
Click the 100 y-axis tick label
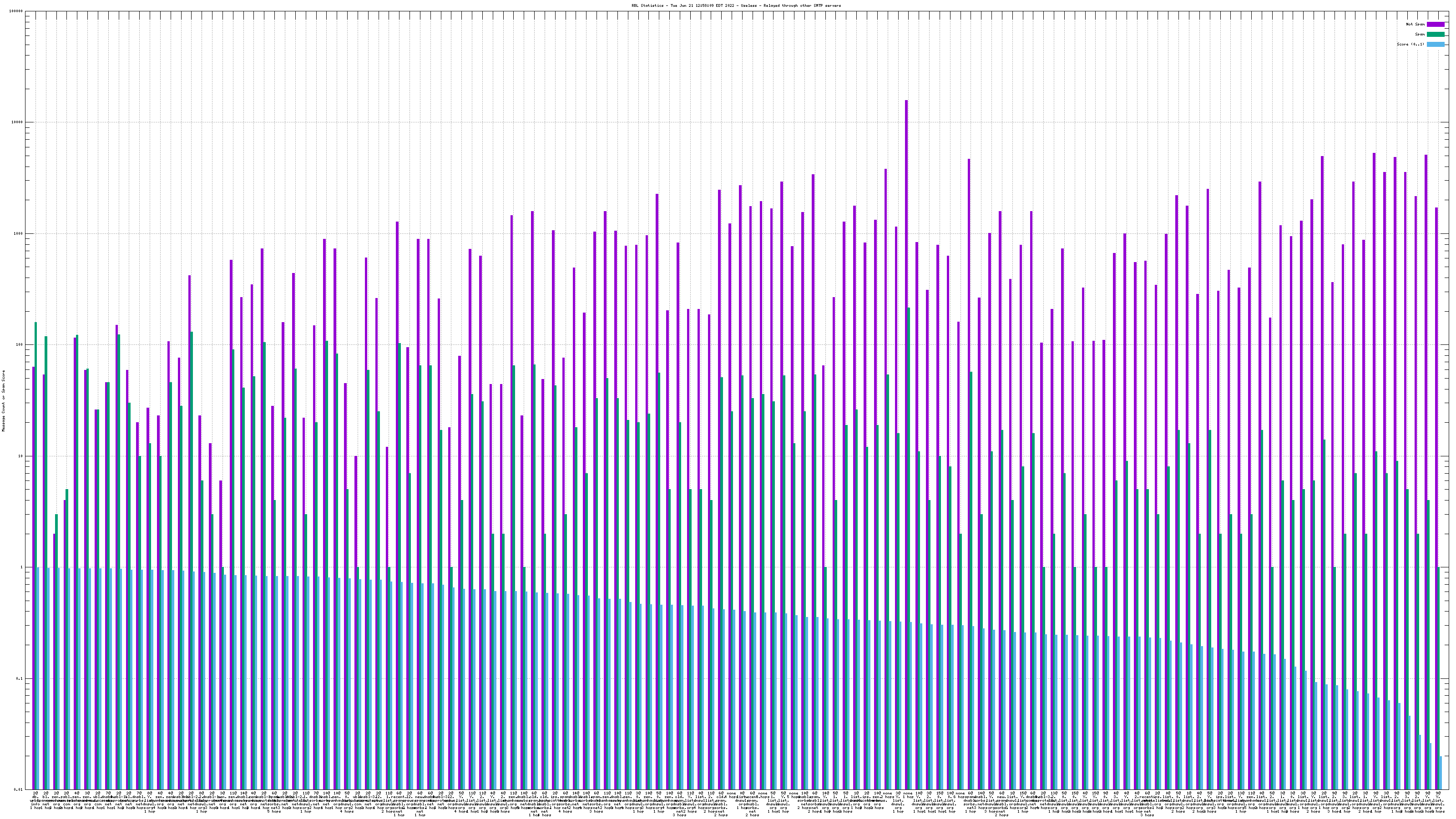pos(20,345)
